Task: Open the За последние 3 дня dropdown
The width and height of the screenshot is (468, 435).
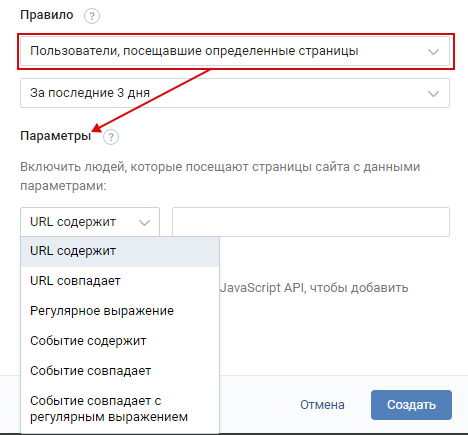Action: (x=235, y=93)
